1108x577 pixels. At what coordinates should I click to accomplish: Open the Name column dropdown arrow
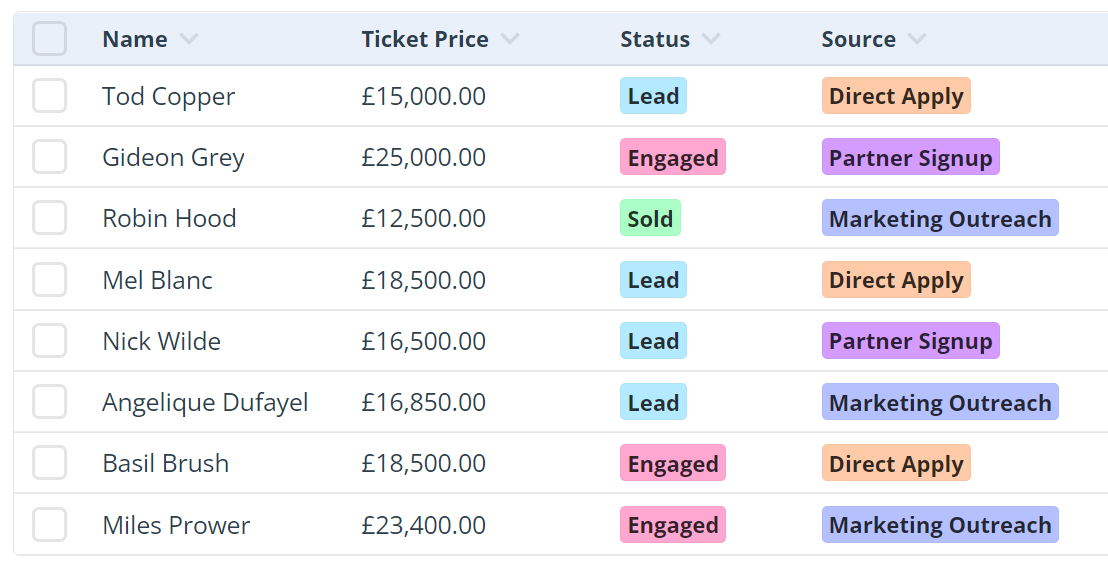click(189, 39)
